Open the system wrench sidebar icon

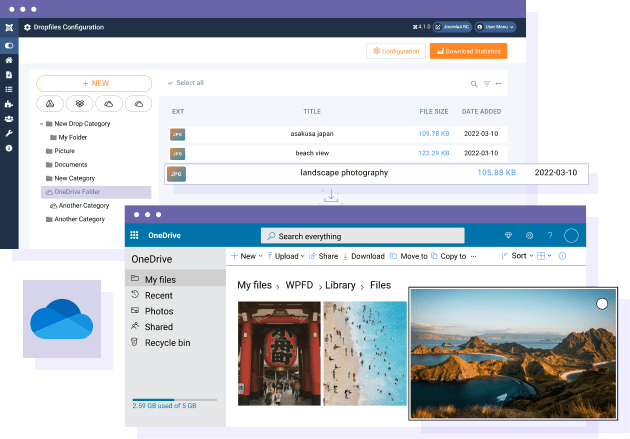click(9, 133)
